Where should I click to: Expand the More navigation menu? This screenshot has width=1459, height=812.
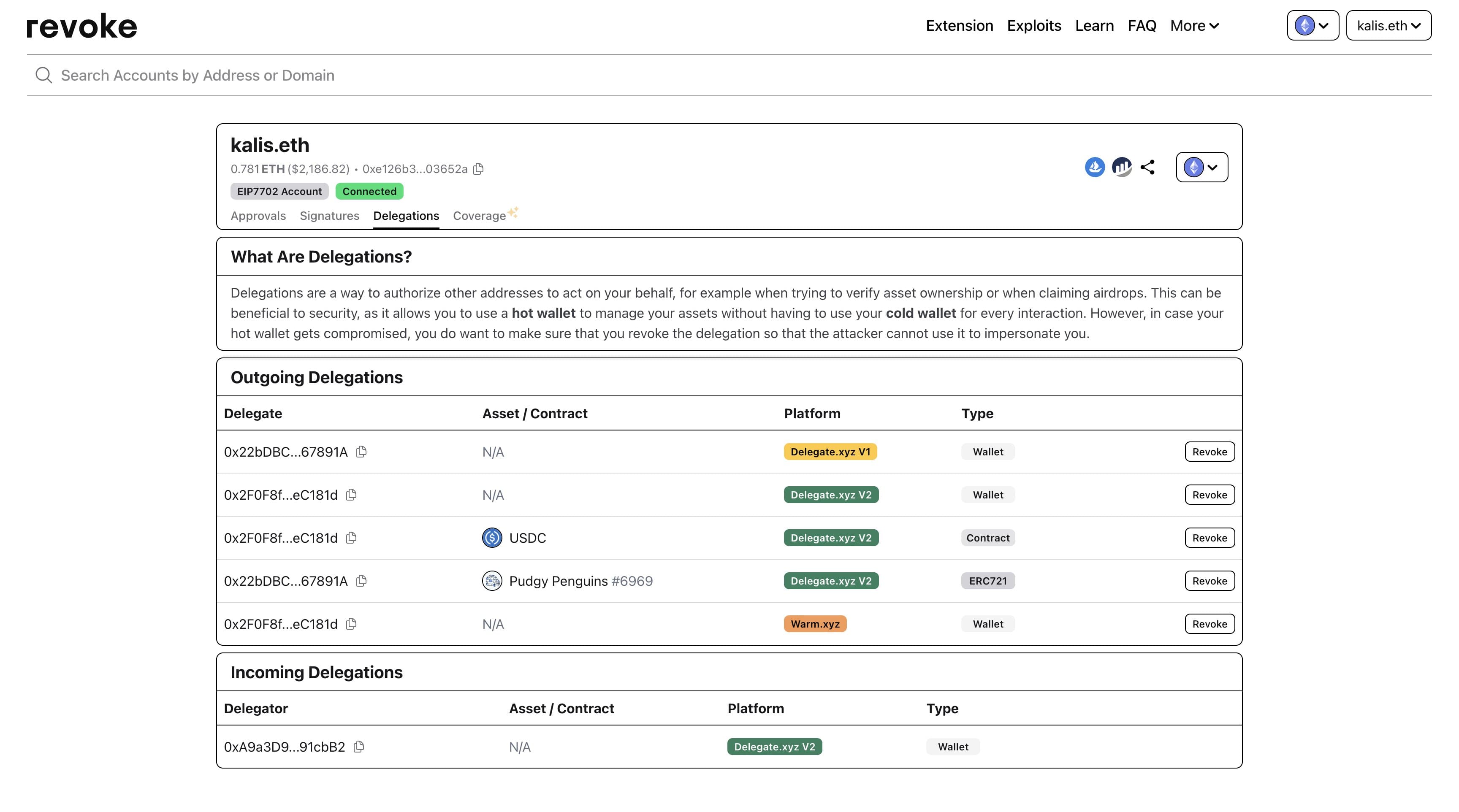[1194, 26]
